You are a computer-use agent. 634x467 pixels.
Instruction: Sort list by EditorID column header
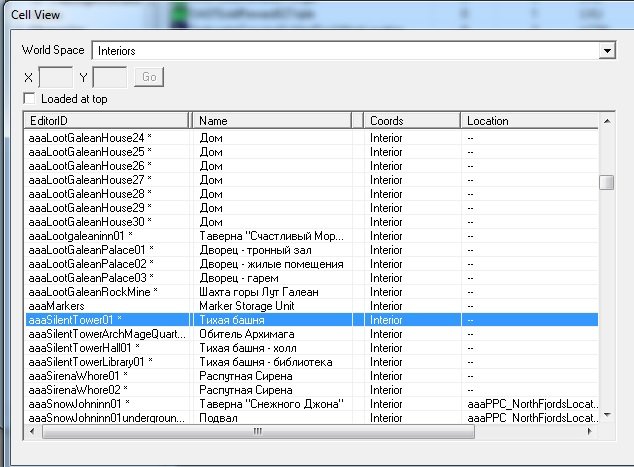[x=105, y=121]
